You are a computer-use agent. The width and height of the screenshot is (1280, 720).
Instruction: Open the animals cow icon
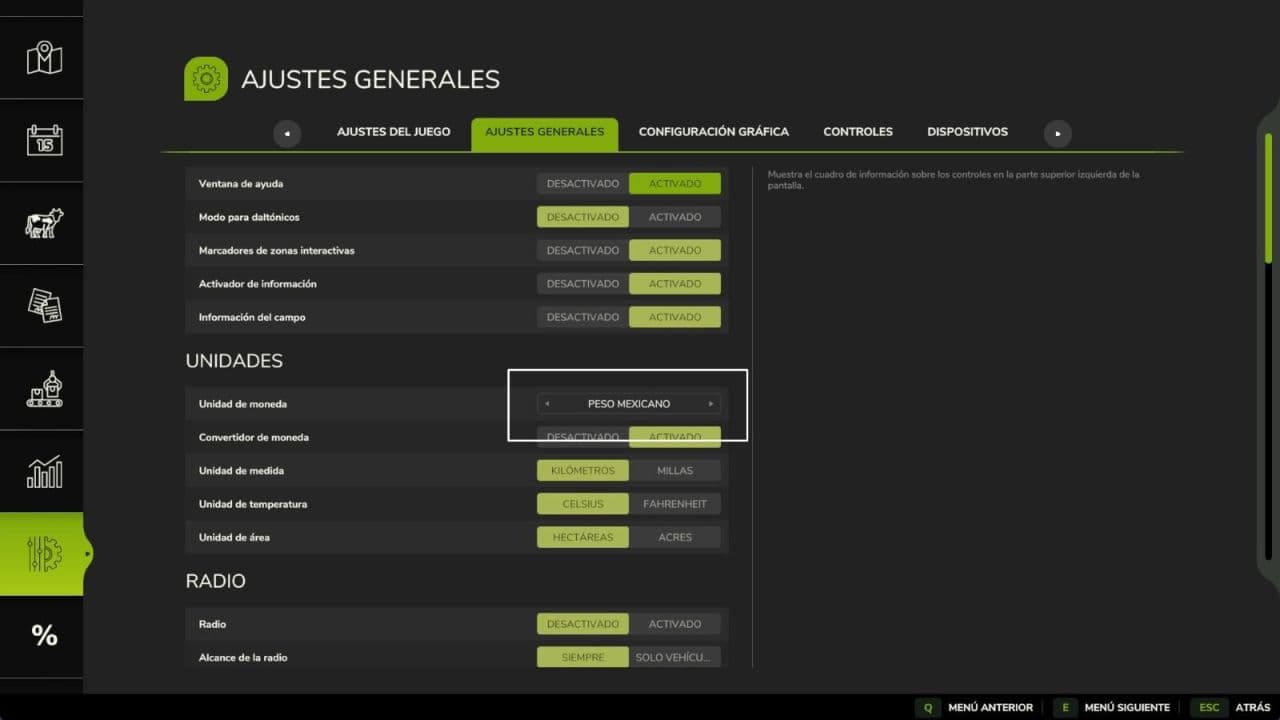point(44,223)
